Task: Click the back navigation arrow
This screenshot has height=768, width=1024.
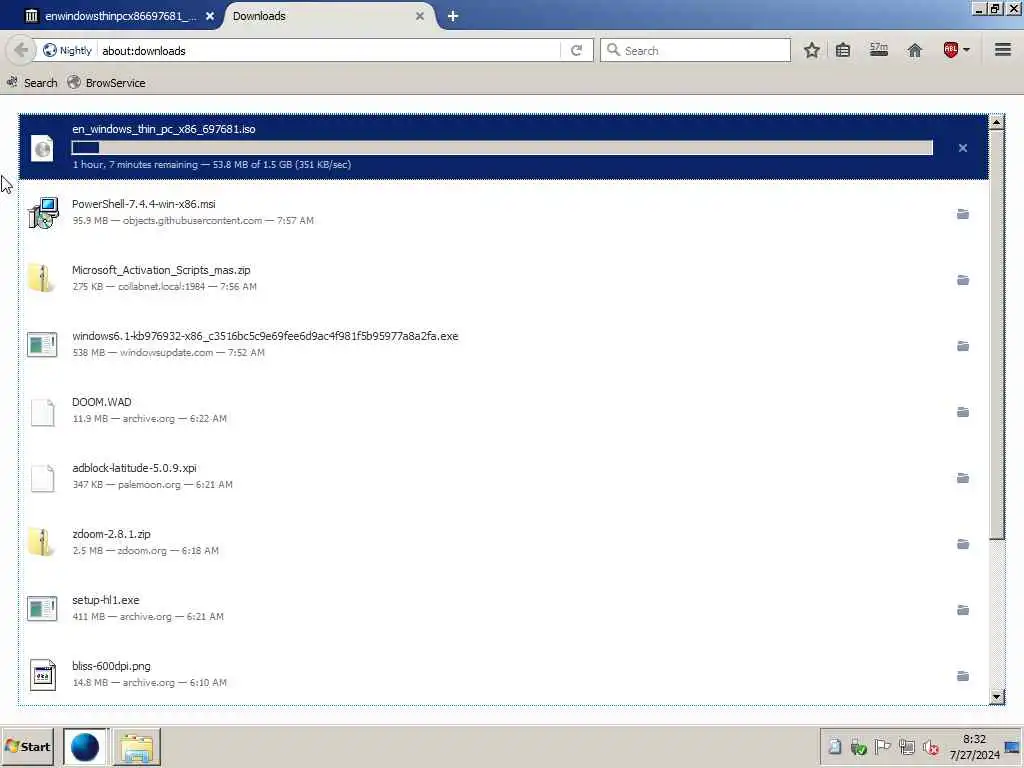Action: [x=20, y=50]
